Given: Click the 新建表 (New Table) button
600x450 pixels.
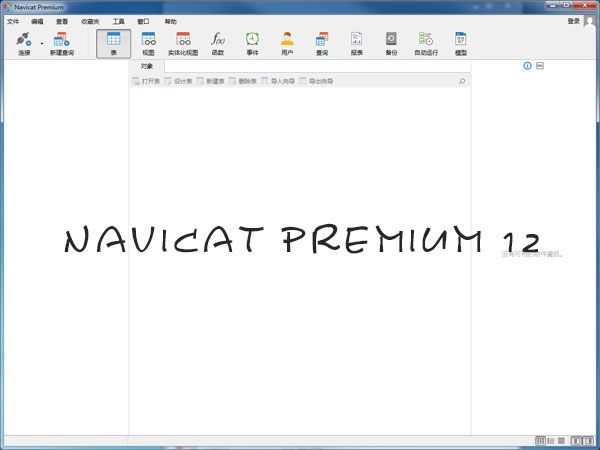Looking at the screenshot, I should [x=210, y=81].
